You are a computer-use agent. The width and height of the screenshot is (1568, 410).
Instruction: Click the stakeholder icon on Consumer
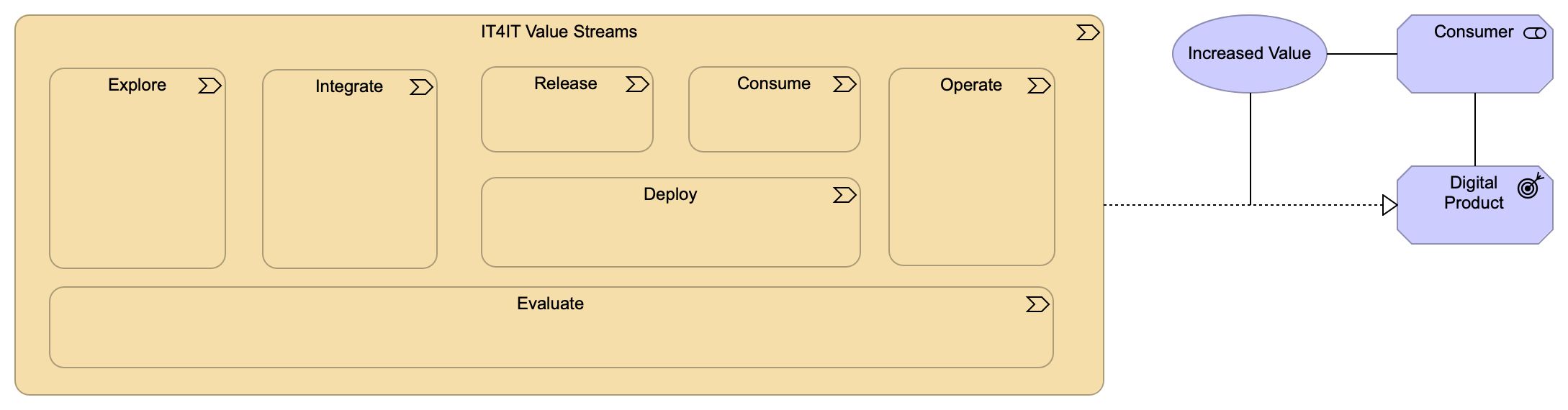pos(1535,33)
